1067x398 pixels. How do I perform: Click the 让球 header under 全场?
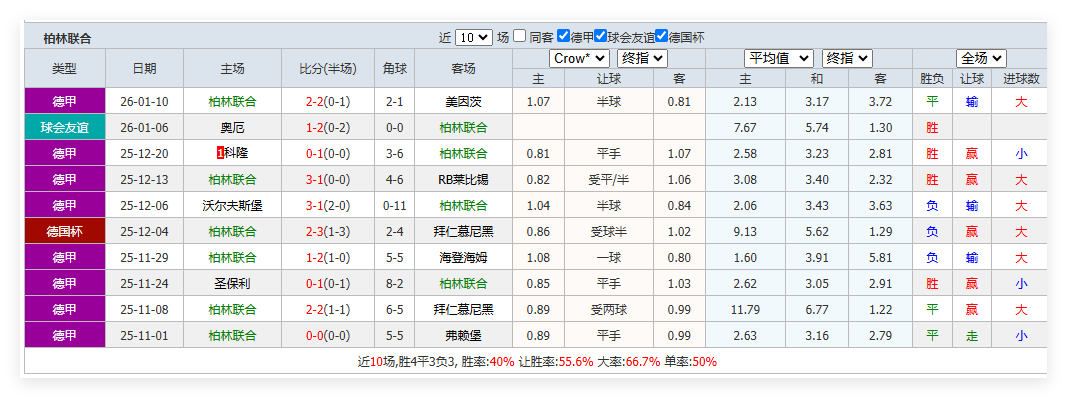pyautogui.click(x=971, y=79)
